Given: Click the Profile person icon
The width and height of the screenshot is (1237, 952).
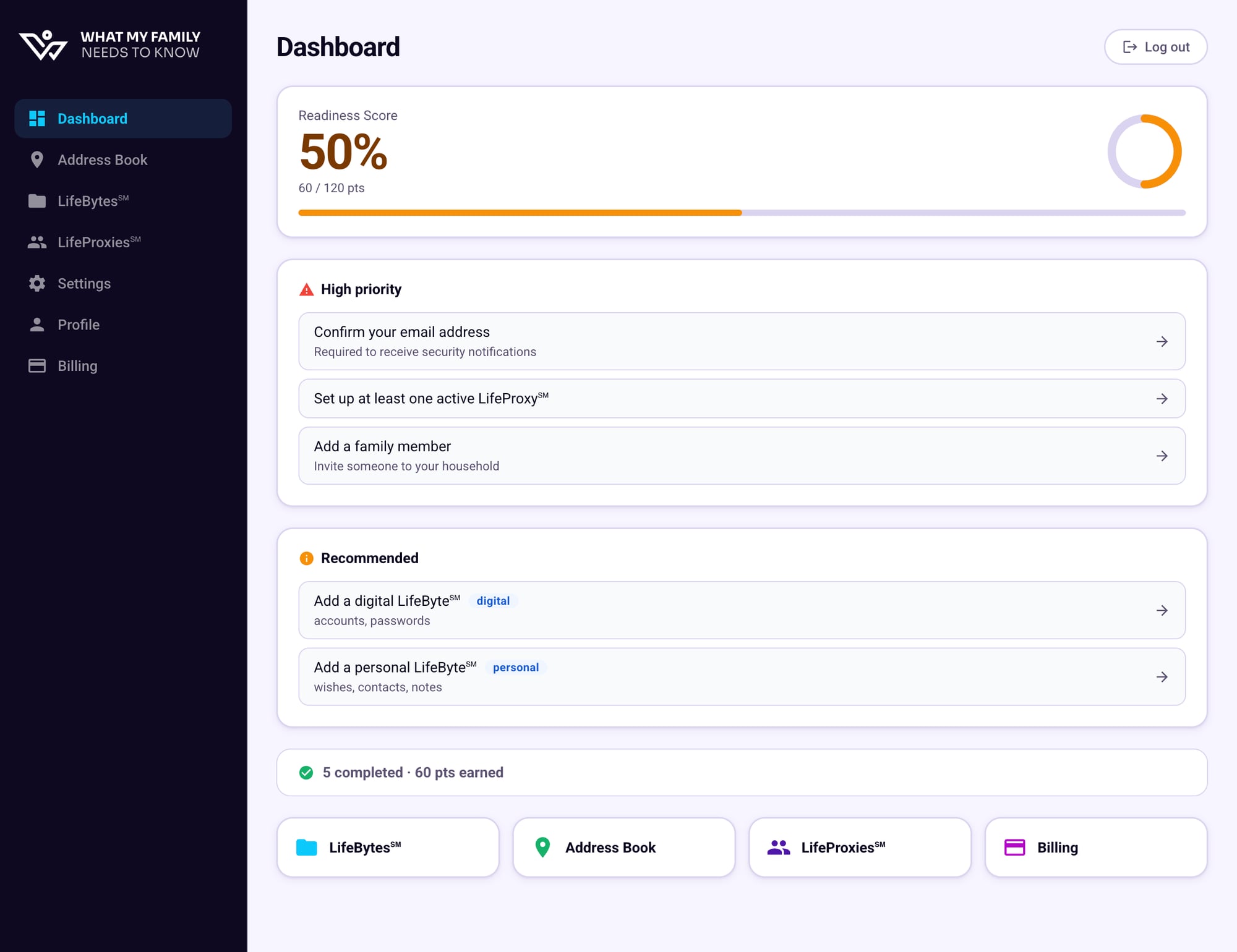Looking at the screenshot, I should pos(37,324).
